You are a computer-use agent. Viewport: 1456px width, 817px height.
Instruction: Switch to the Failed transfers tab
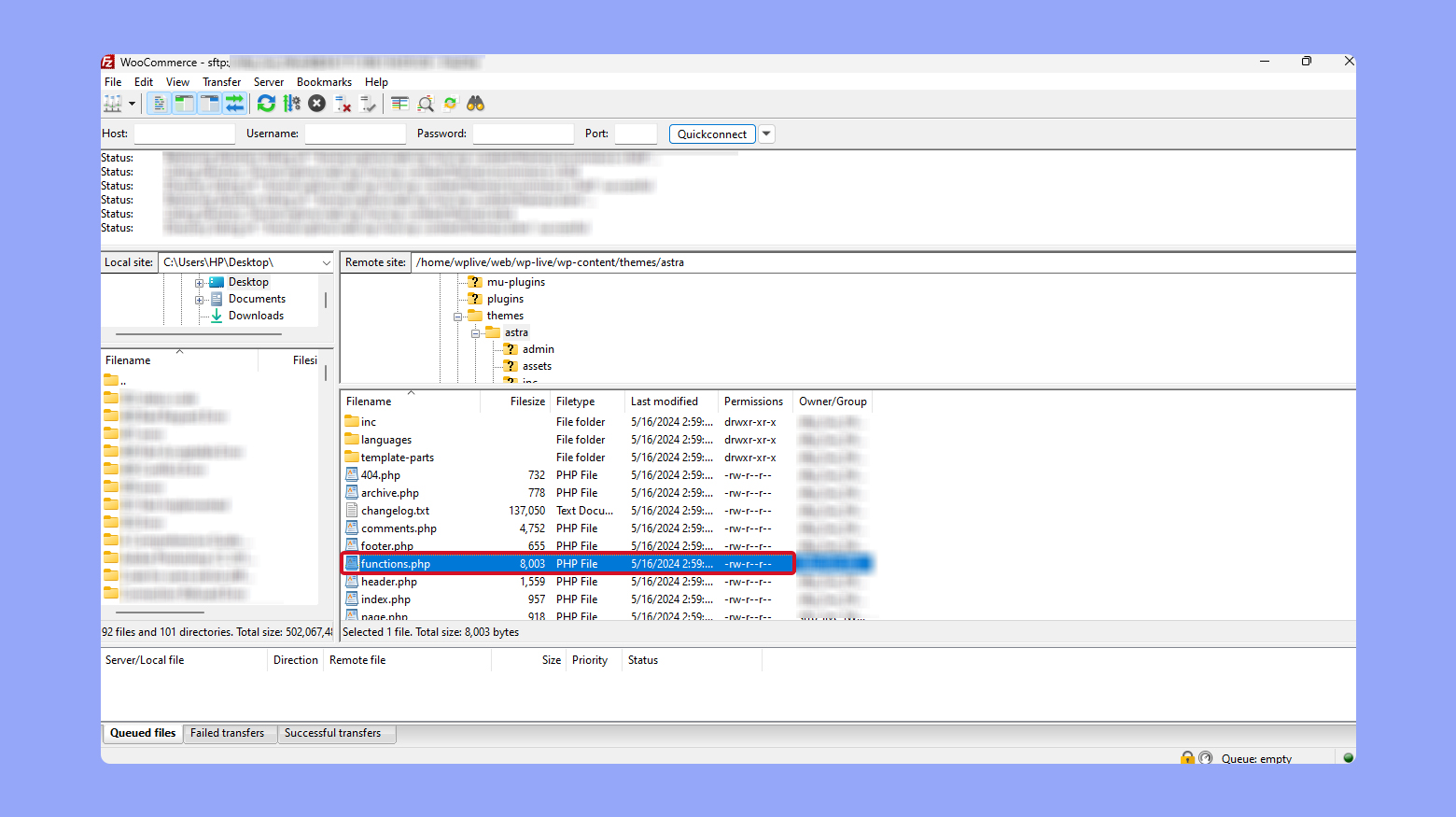point(227,733)
